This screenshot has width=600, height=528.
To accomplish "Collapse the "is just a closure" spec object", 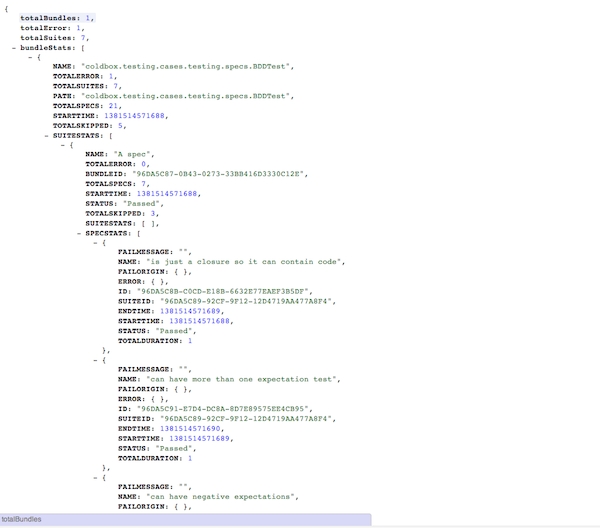I will 95,242.
